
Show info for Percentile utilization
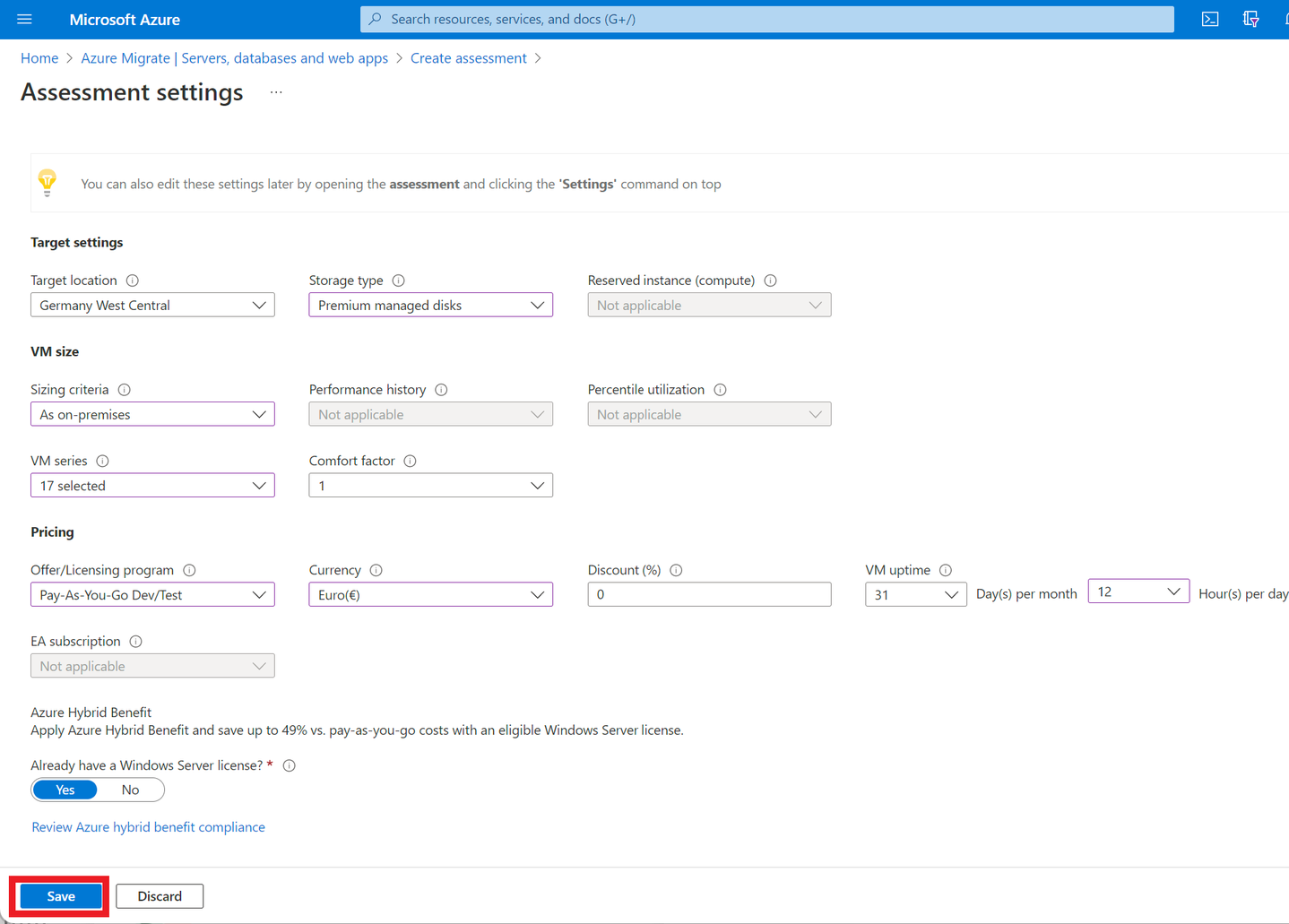tap(720, 390)
